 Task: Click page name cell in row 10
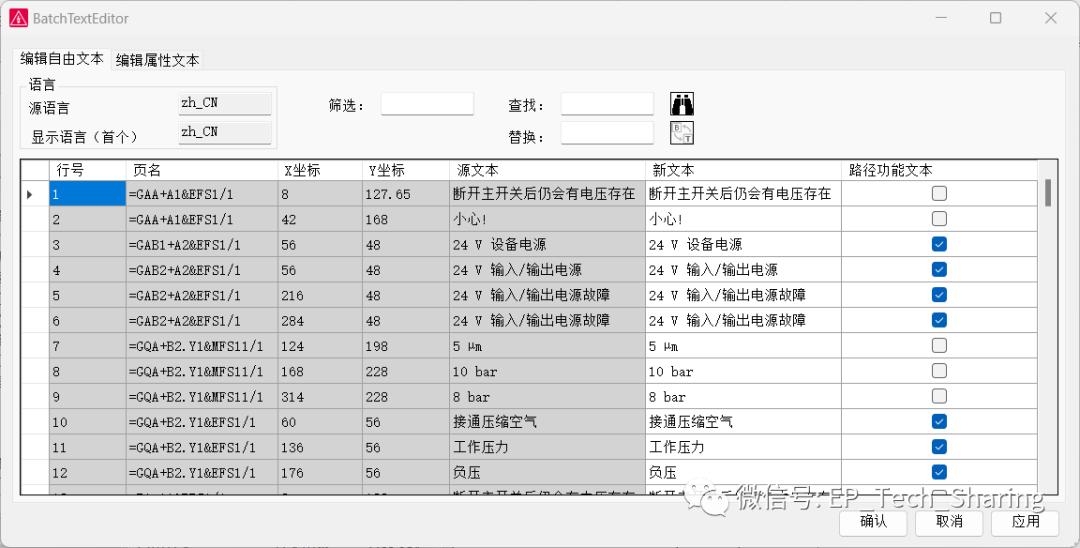pyautogui.click(x=202, y=421)
